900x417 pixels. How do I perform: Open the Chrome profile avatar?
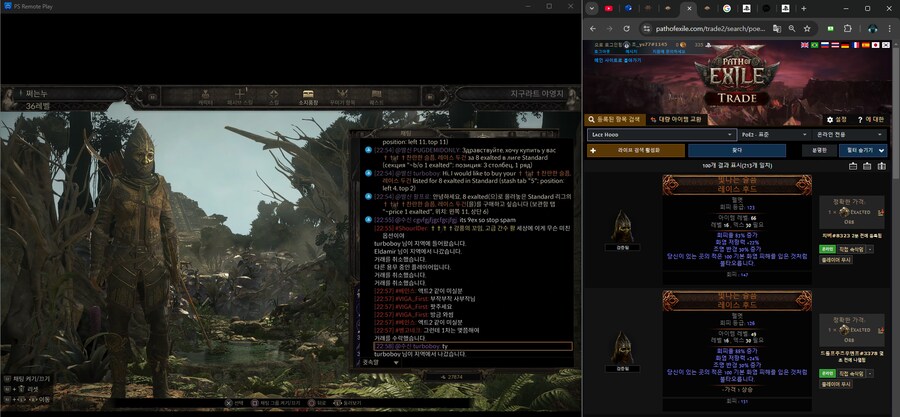pyautogui.click(x=872, y=28)
